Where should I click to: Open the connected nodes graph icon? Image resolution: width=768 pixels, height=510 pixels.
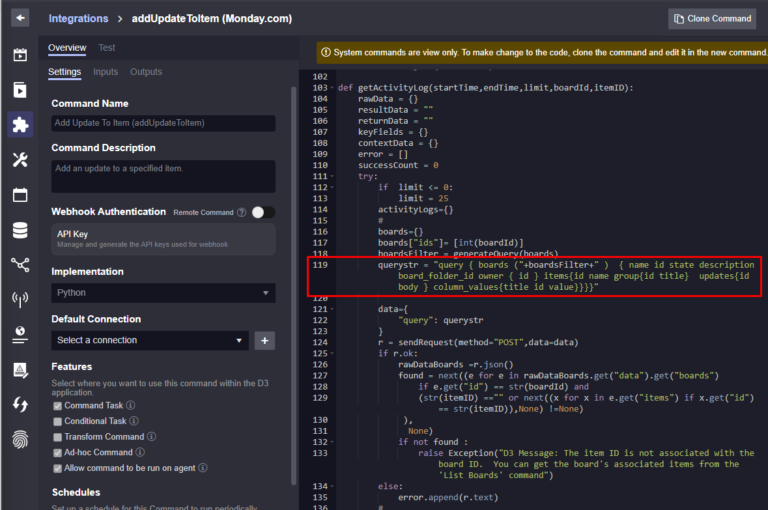20,265
